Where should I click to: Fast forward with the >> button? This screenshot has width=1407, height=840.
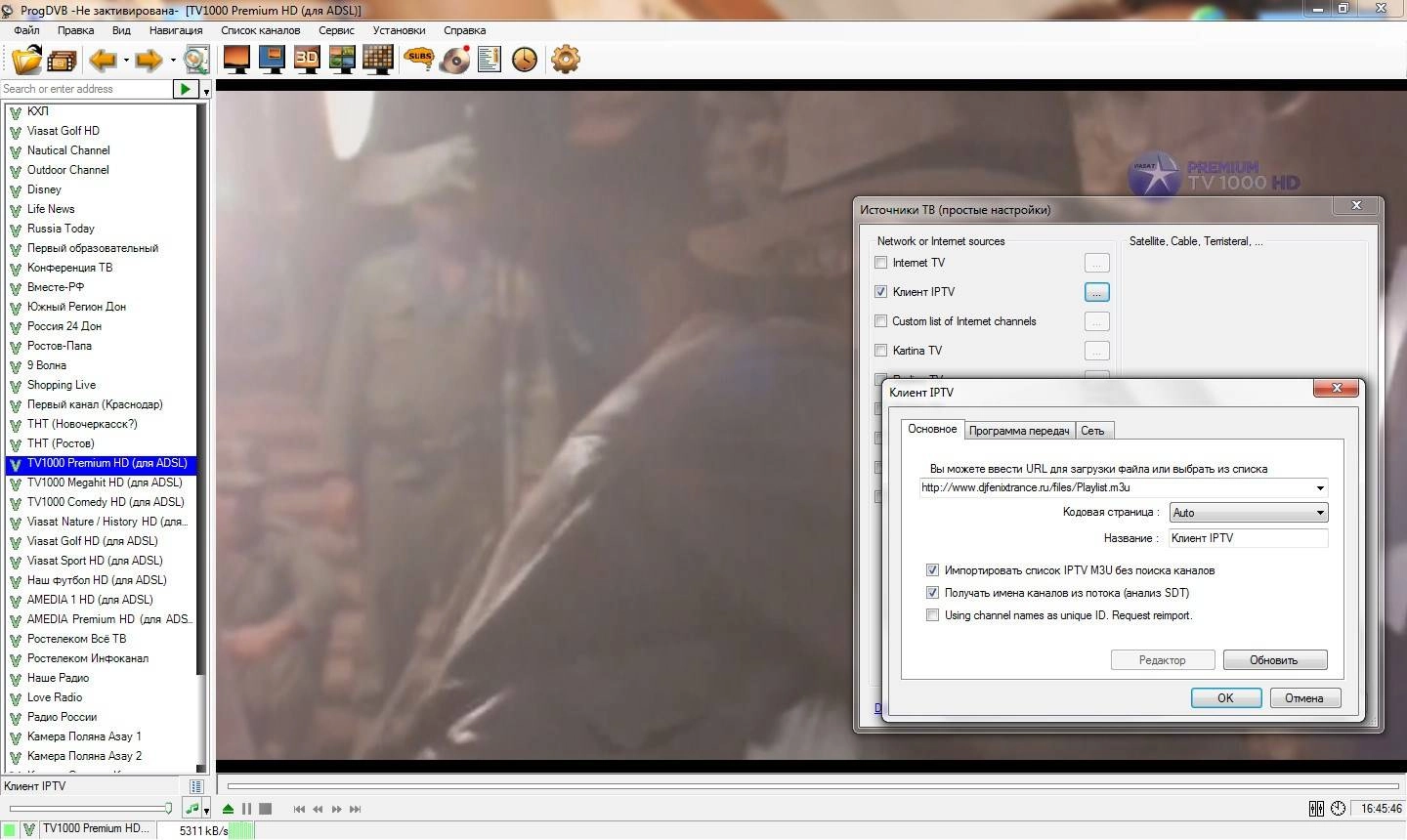(336, 809)
